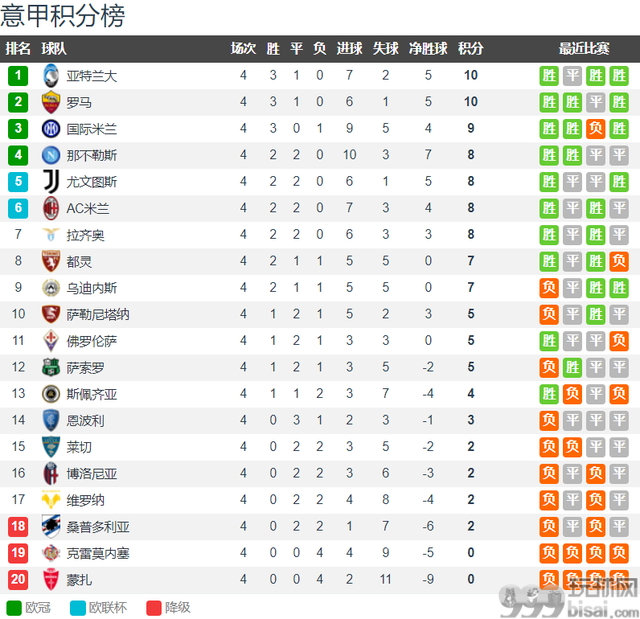640x619 pixels.
Task: Click the red rank 18 badge
Action: click(18, 526)
